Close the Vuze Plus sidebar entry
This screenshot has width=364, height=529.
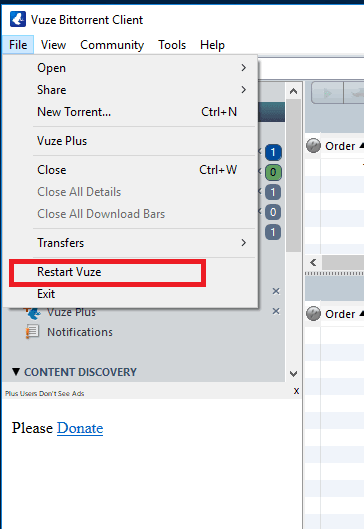tap(276, 311)
